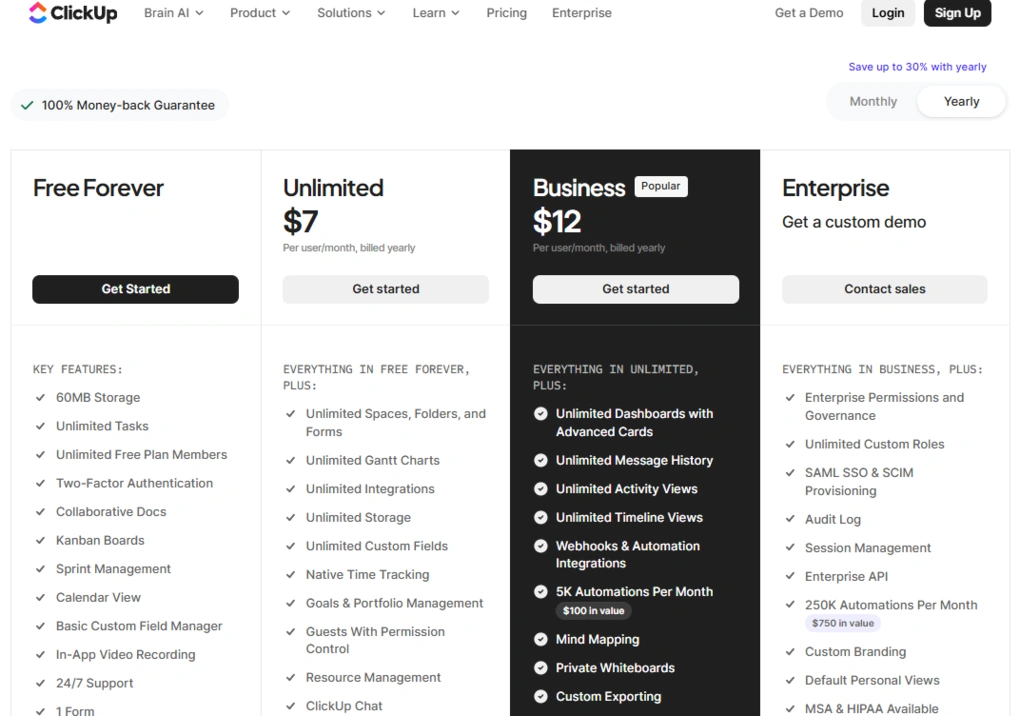Click checkmark beside 24/7 Support

tap(40, 683)
